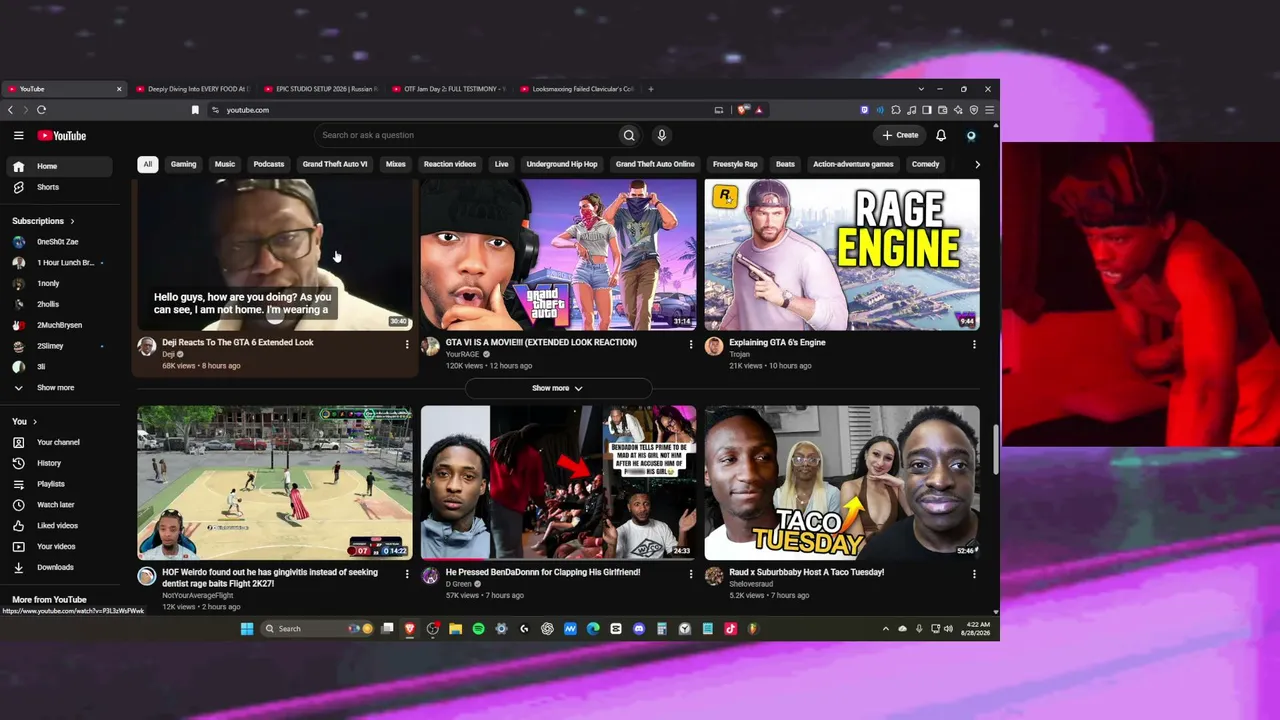Screen dimensions: 1280x720
Task: Click the page vertical scrollbar thumb
Action: coord(995,450)
